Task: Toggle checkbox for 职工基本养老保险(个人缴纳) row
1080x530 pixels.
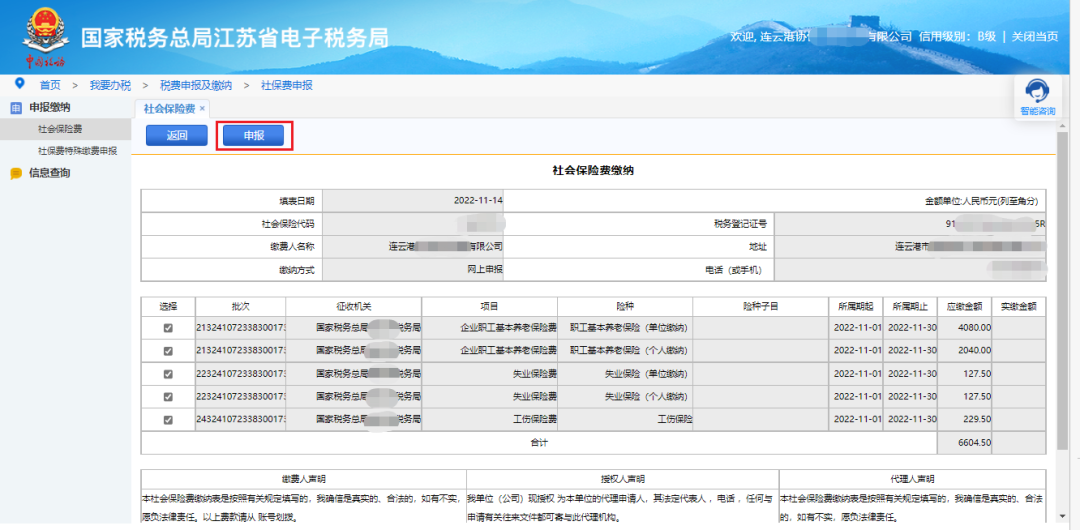Action: pos(168,351)
